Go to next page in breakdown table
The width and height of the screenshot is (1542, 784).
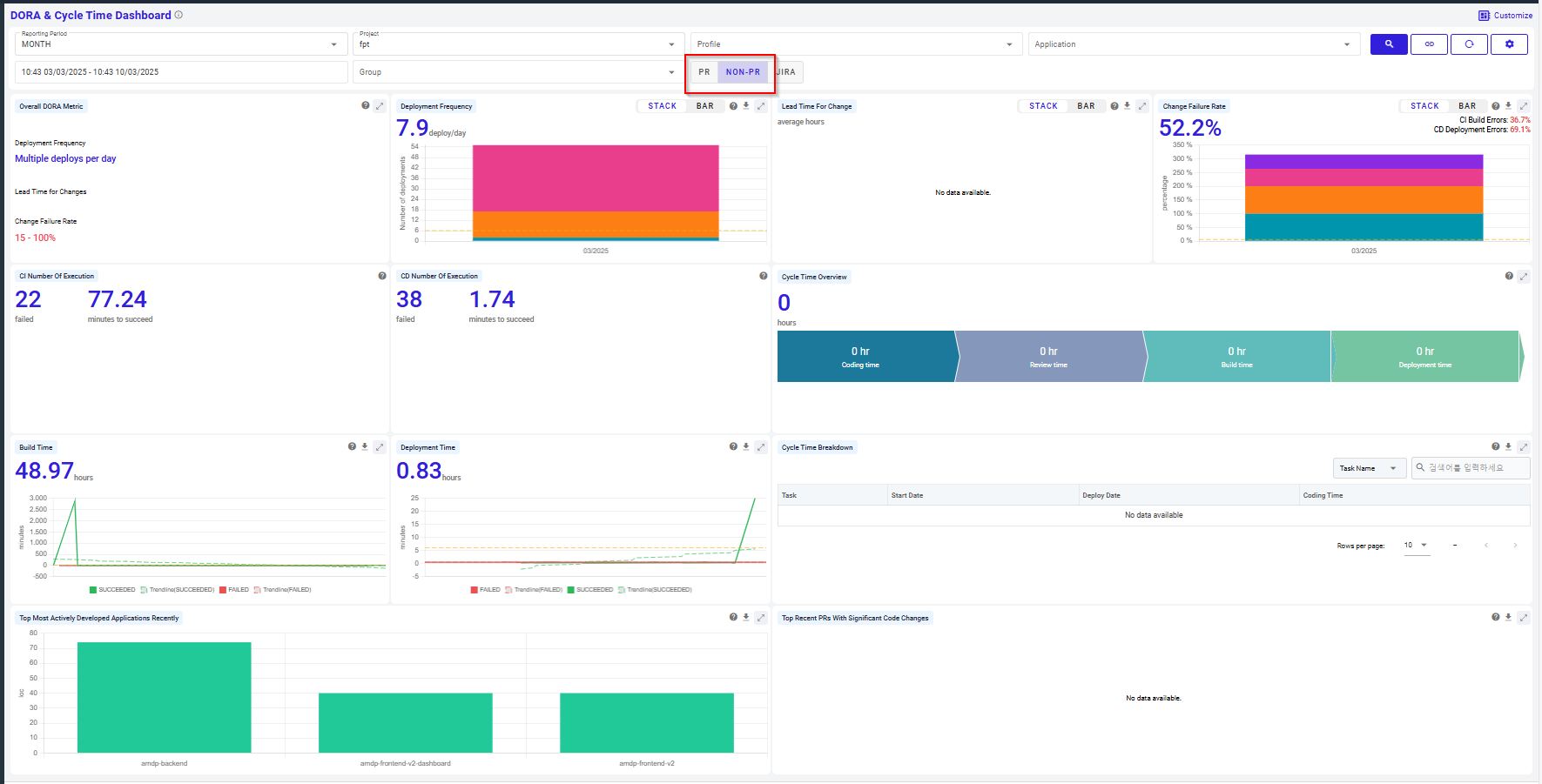coord(1515,546)
